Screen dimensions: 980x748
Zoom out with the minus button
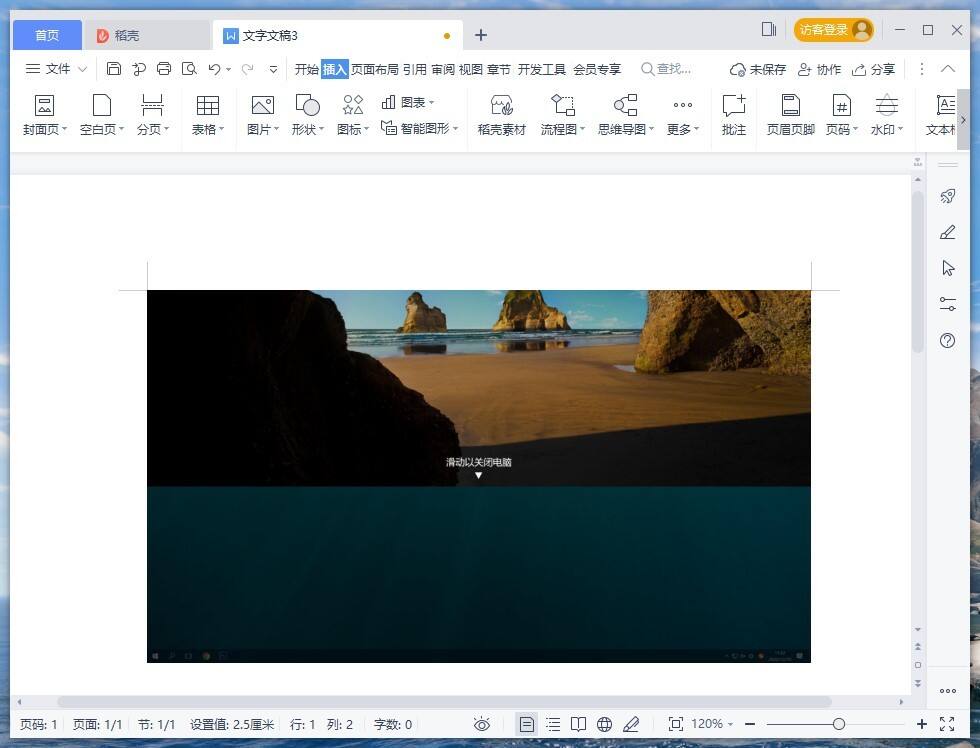tap(750, 724)
